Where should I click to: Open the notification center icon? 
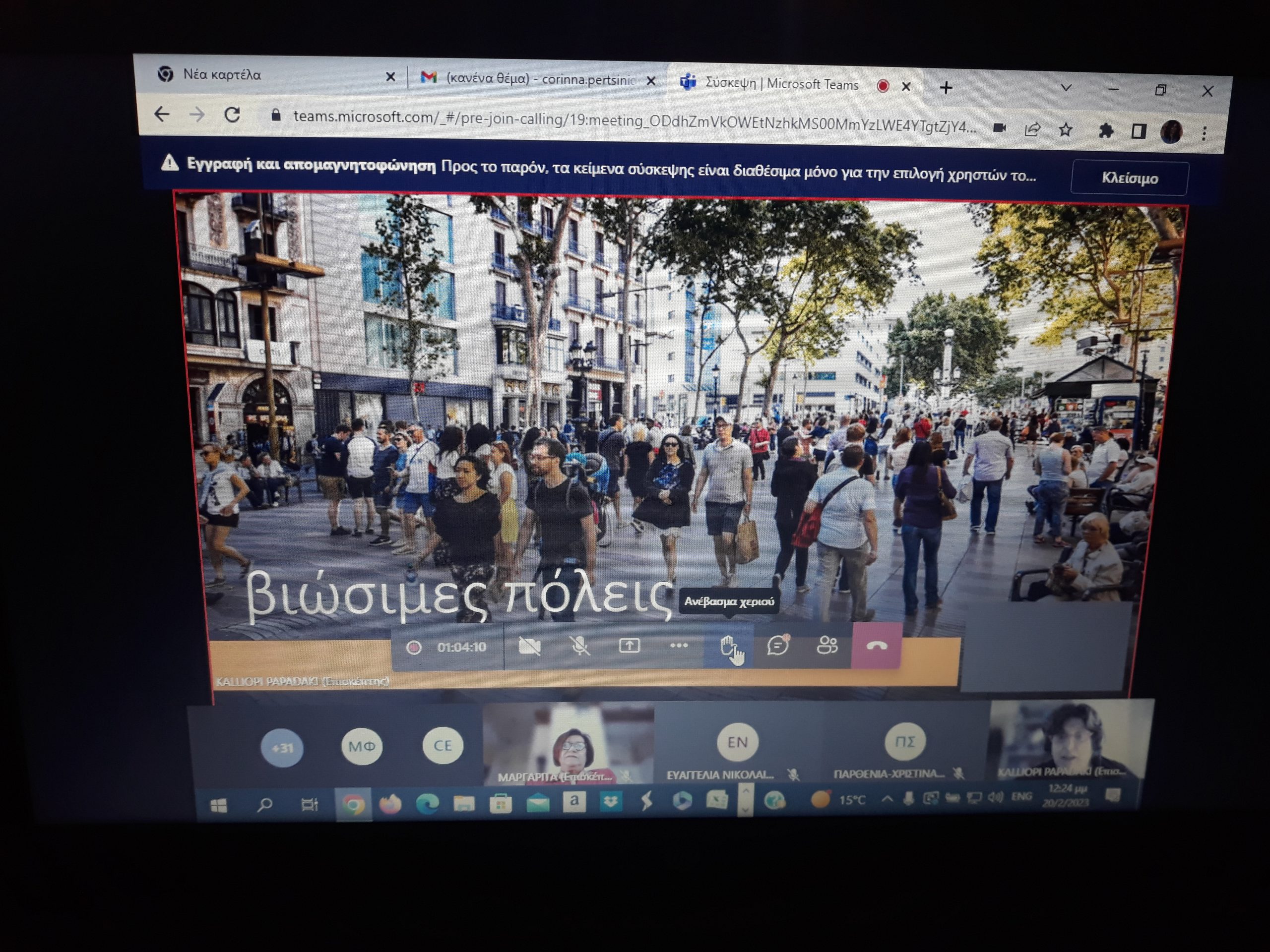1114,795
